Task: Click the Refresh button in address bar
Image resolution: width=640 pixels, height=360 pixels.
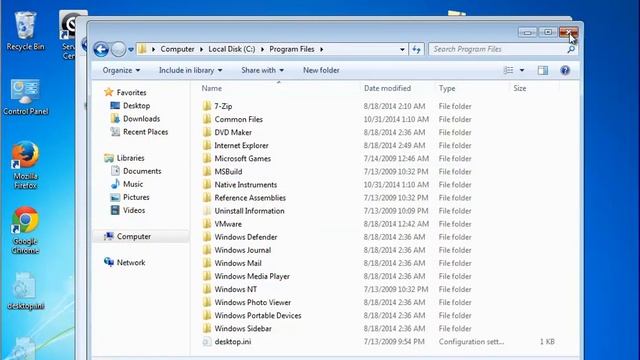Action: (x=416, y=49)
